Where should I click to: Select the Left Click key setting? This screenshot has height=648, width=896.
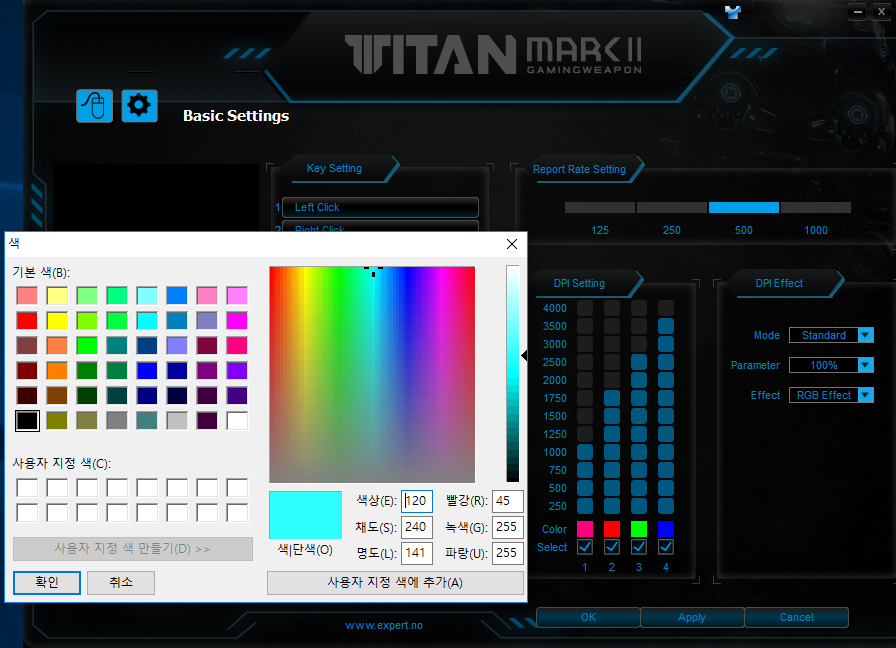point(380,207)
